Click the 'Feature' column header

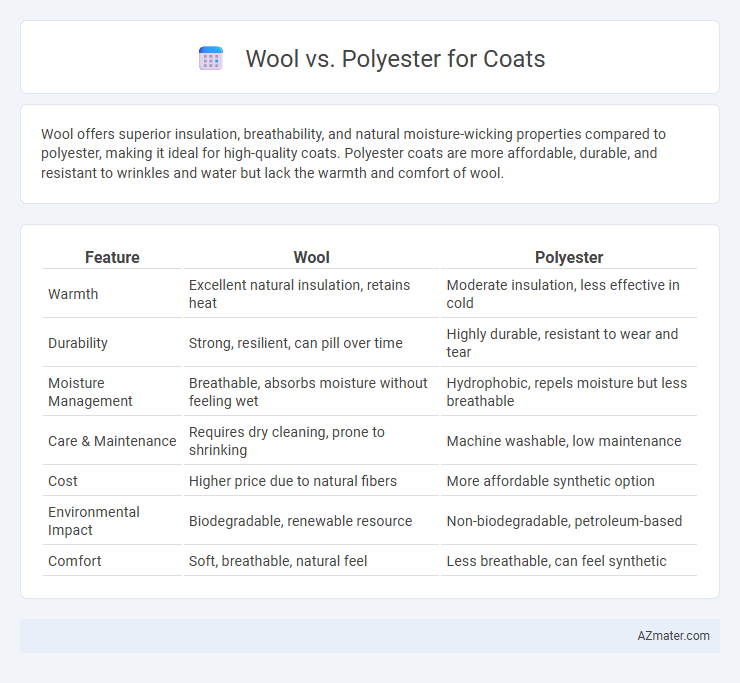[x=112, y=257]
